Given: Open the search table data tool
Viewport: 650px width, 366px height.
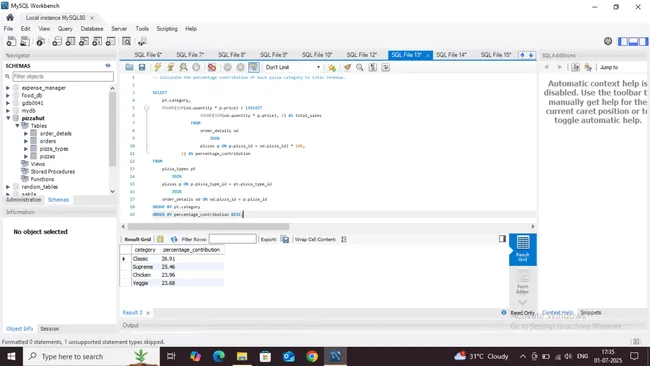Looking at the screenshot, I should tap(126, 41).
